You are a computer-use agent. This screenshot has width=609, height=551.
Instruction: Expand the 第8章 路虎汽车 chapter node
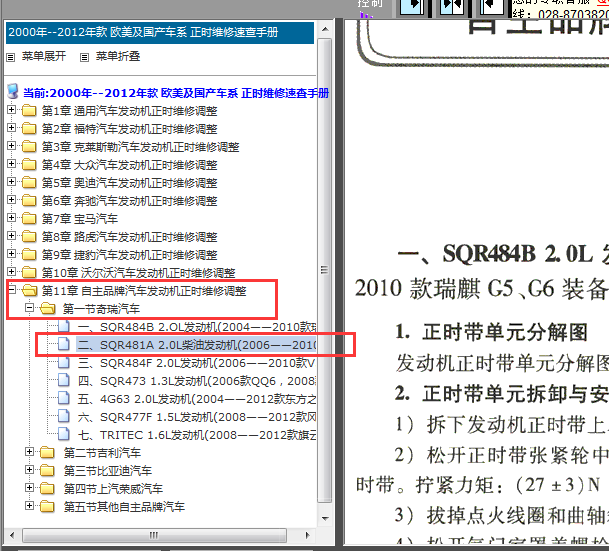tap(11, 236)
